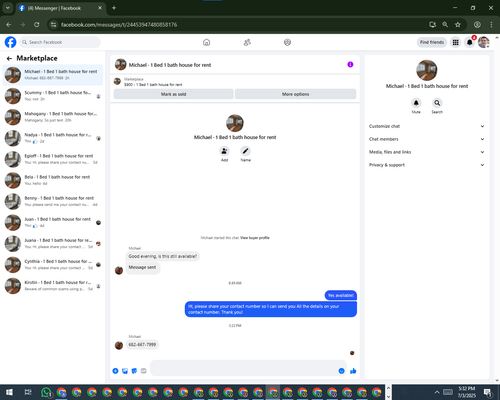Expand the Privacy & support section
The image size is (500, 400).
427,165
